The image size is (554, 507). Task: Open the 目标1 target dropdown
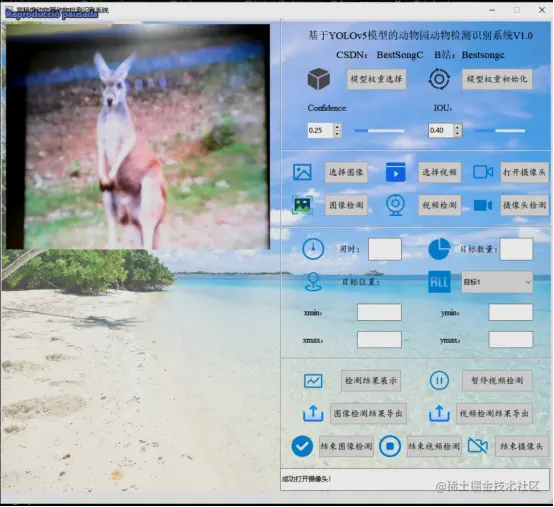[x=497, y=282]
